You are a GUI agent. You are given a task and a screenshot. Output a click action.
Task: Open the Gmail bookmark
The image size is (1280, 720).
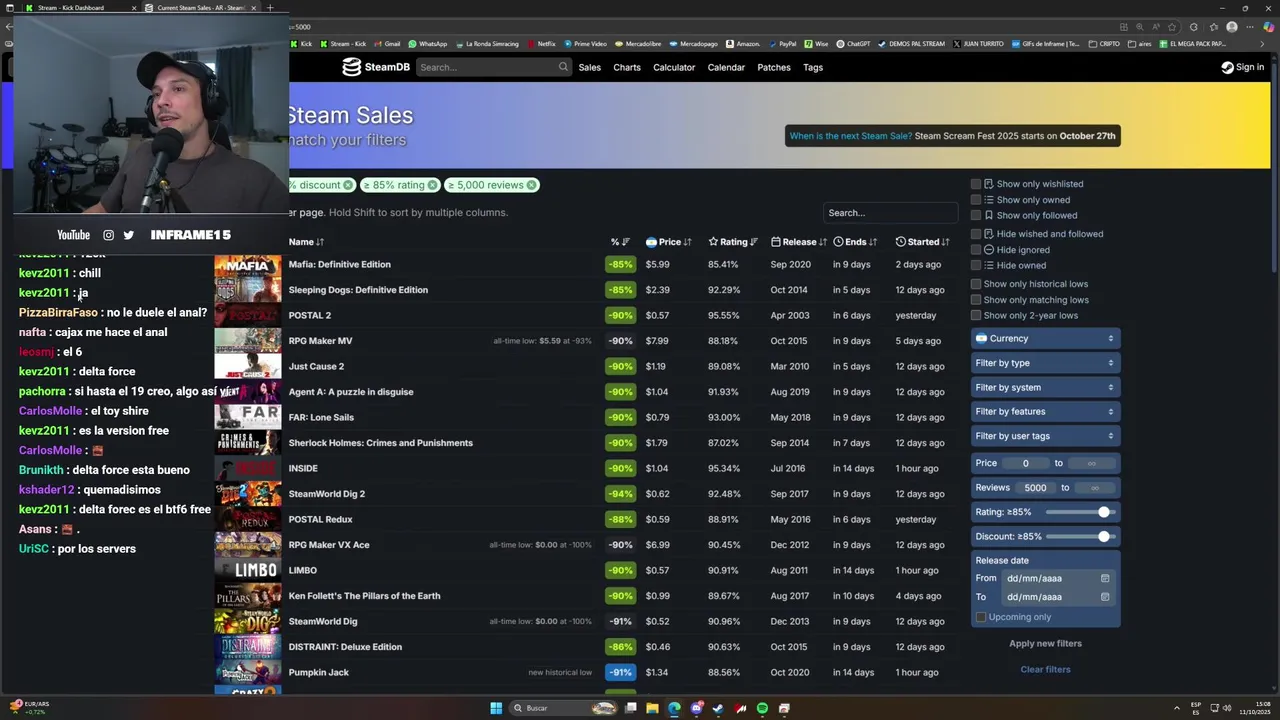pos(387,44)
